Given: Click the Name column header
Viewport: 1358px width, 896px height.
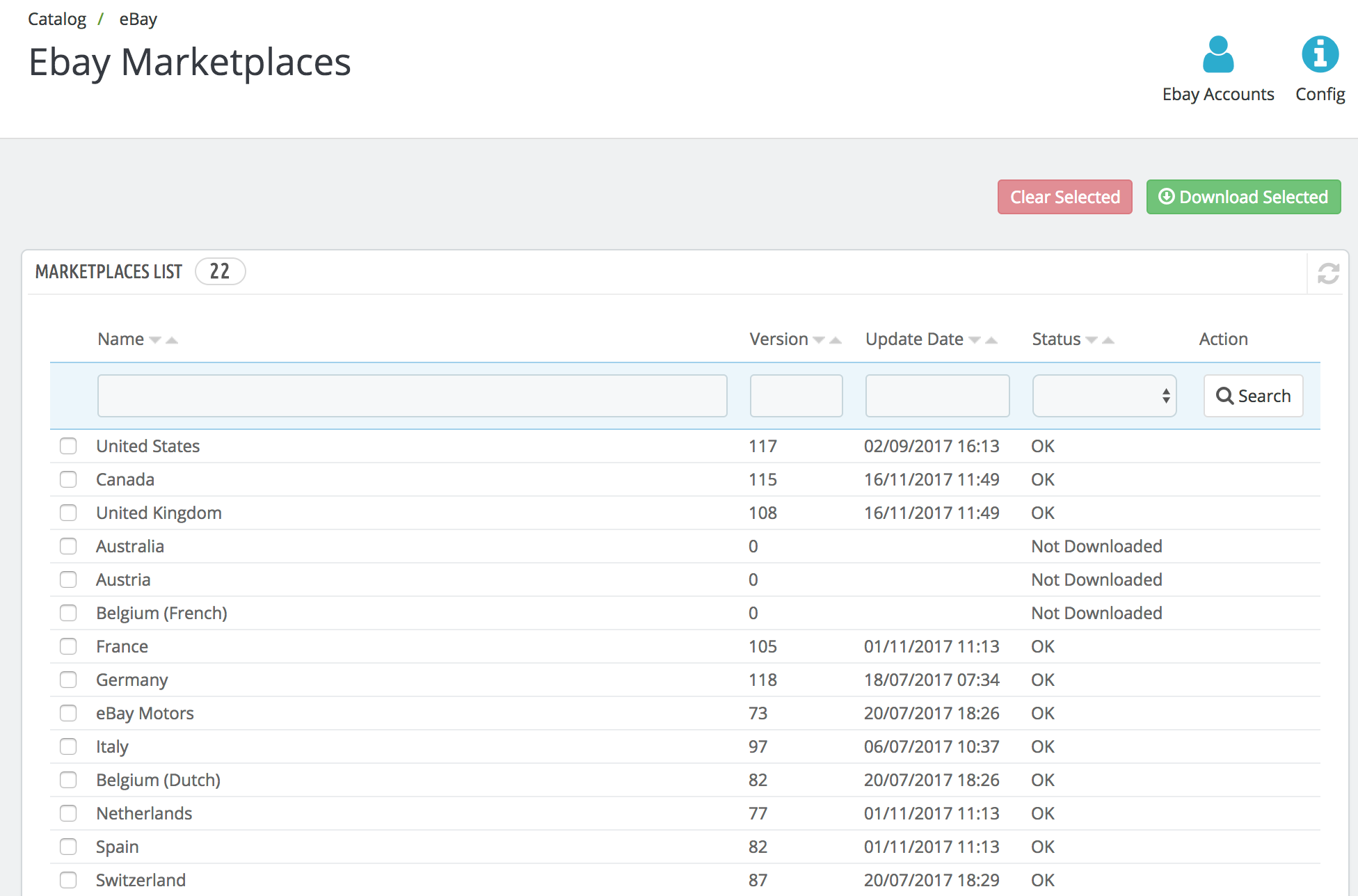Looking at the screenshot, I should click(120, 339).
